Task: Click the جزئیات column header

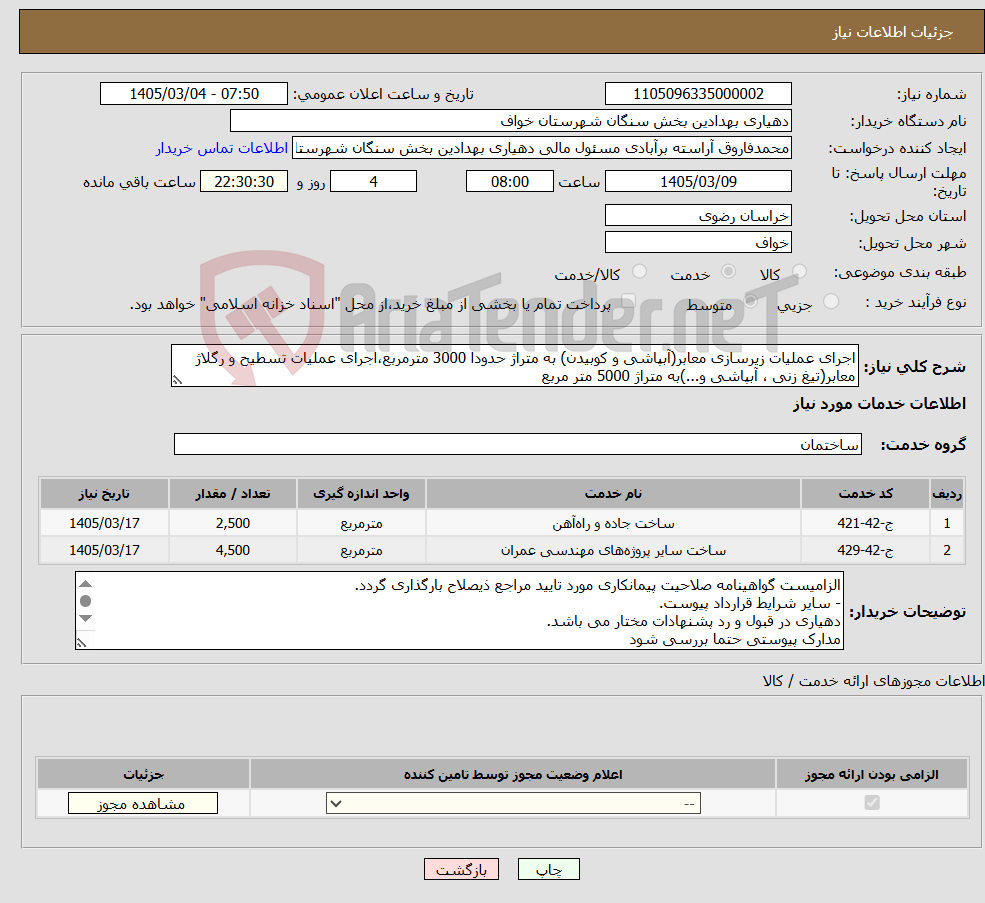Action: coord(143,774)
